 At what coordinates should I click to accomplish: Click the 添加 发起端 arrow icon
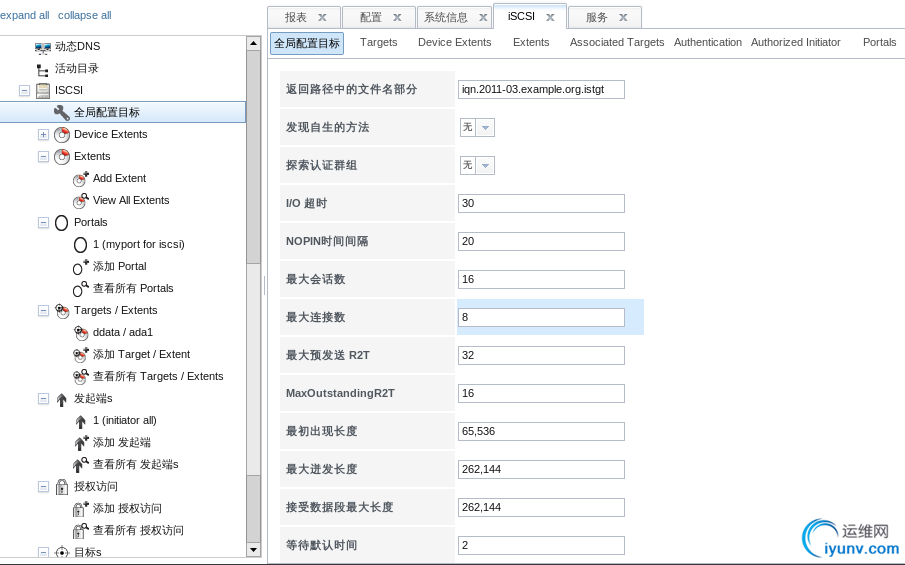coord(81,442)
